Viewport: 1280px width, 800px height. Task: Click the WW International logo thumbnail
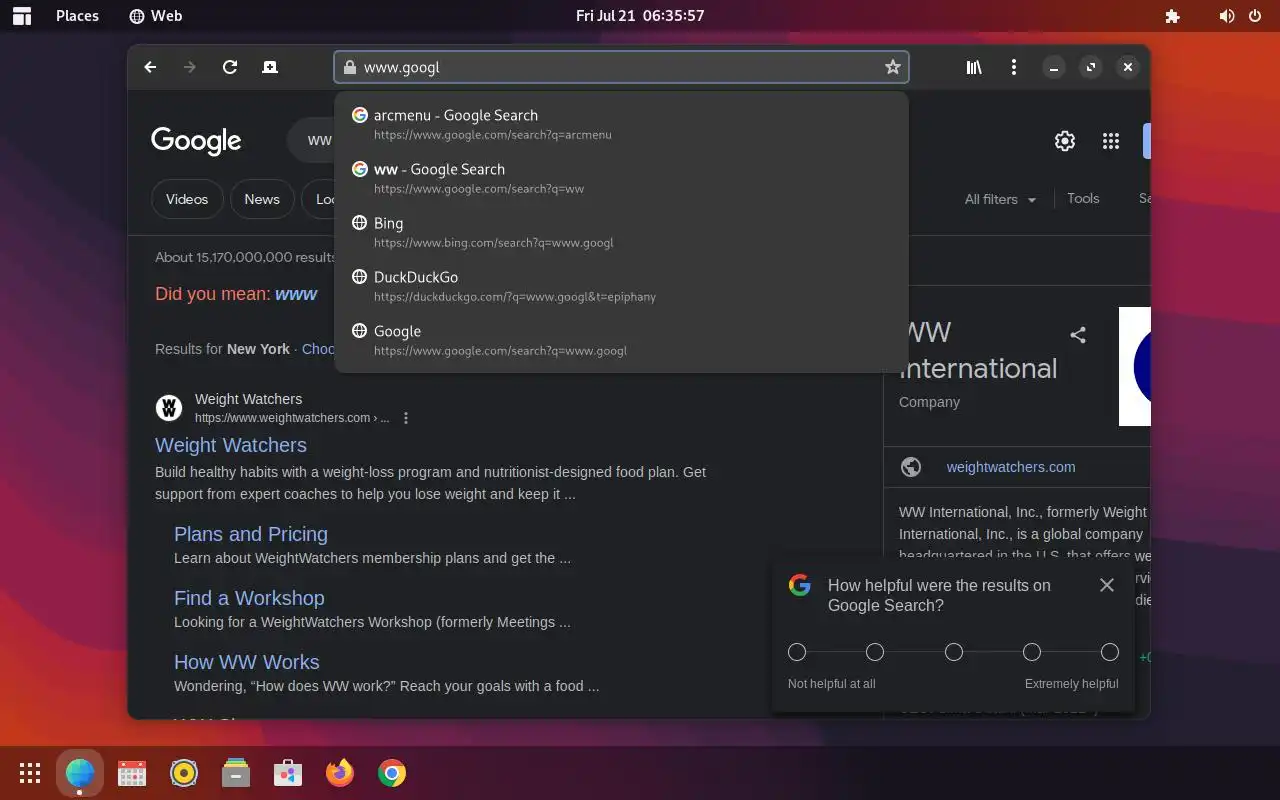click(x=1135, y=366)
